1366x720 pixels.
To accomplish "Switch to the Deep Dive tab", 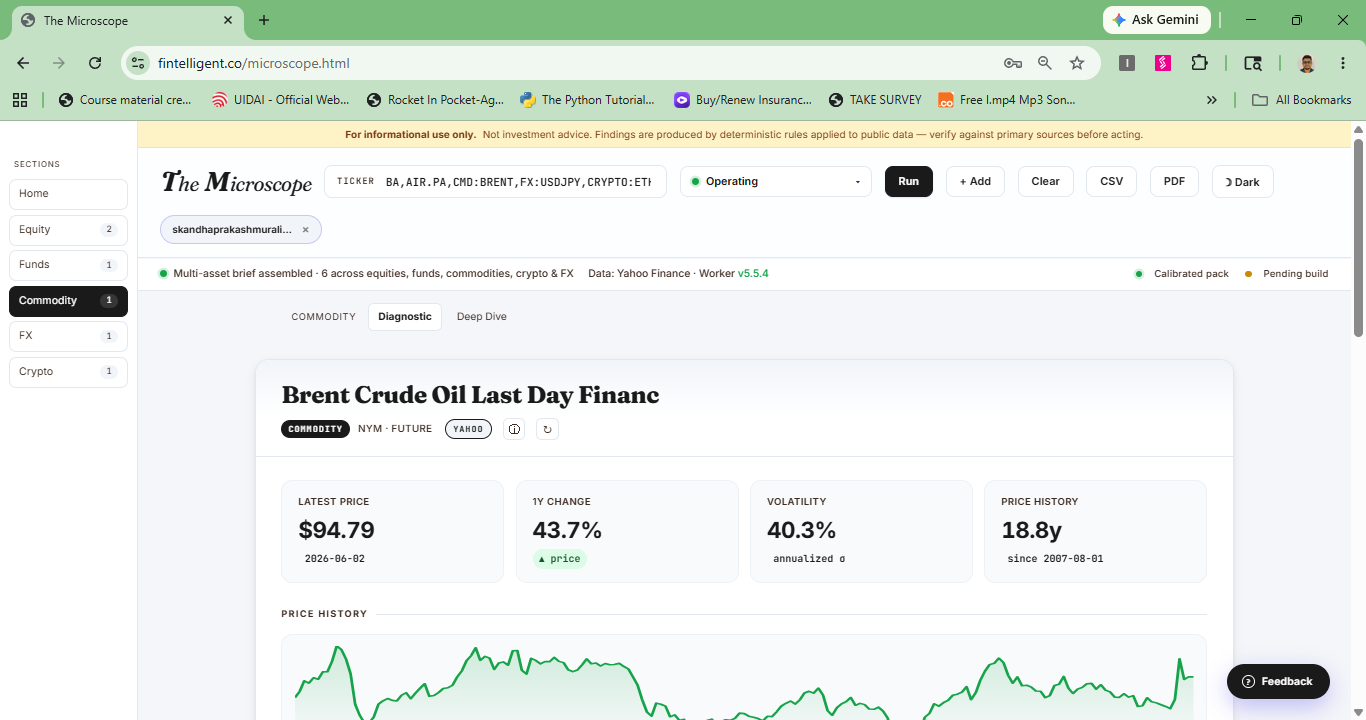I will coord(482,317).
